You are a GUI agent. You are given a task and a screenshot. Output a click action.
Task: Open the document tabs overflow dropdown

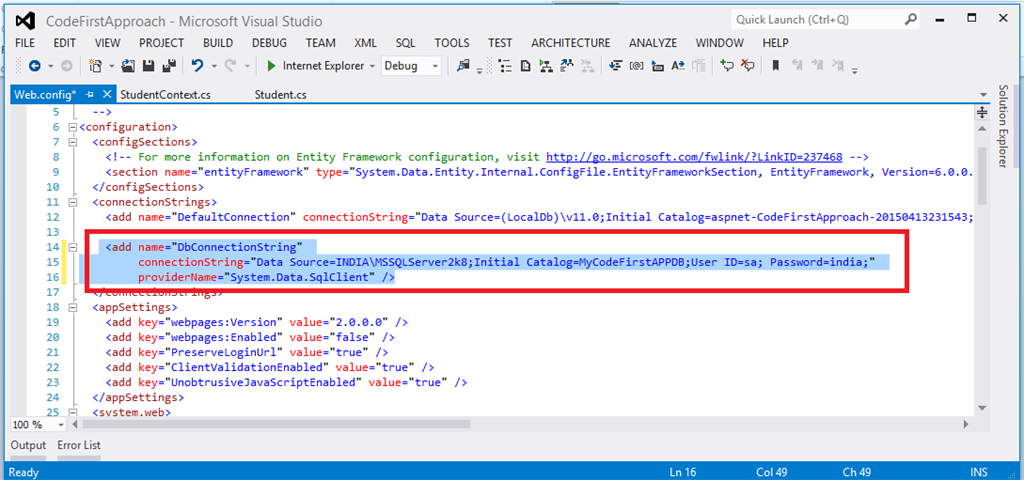983,95
